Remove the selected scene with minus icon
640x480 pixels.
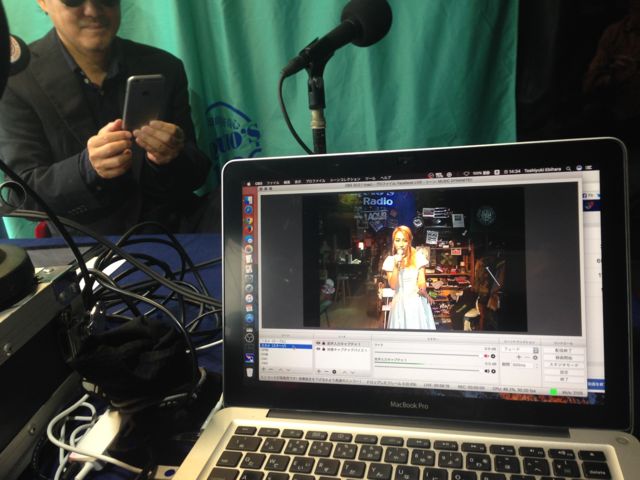pos(271,369)
